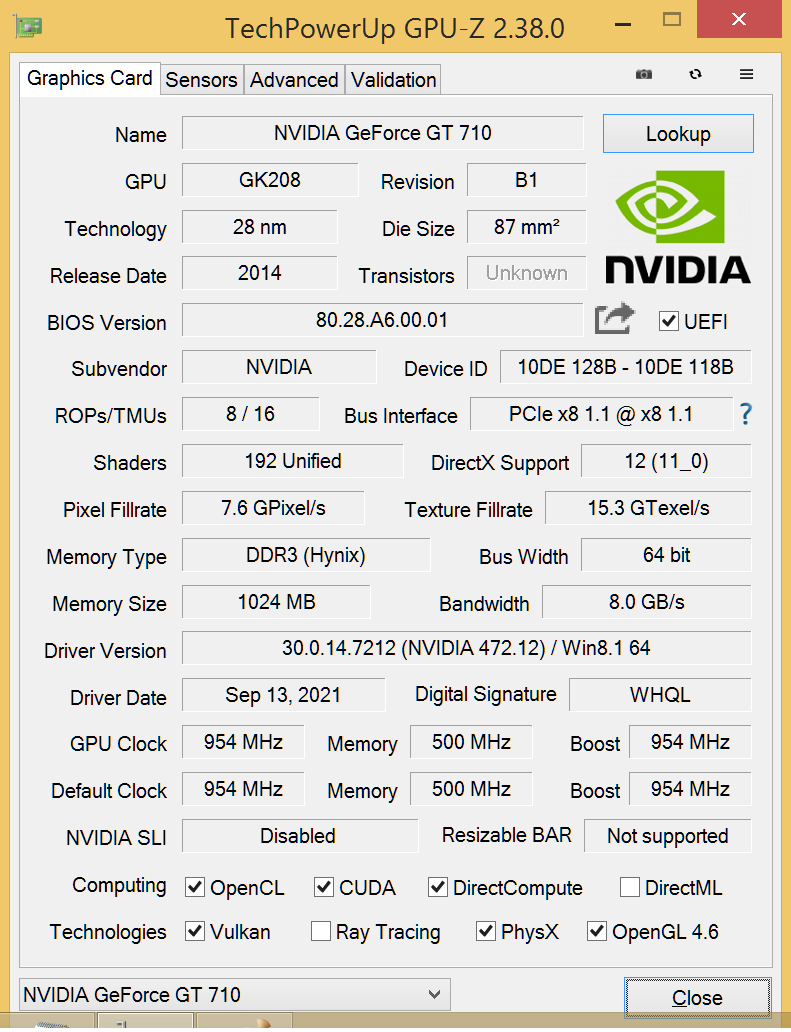Click the Default Clock 954 MHz field
This screenshot has height=1032, width=791.
(x=243, y=788)
